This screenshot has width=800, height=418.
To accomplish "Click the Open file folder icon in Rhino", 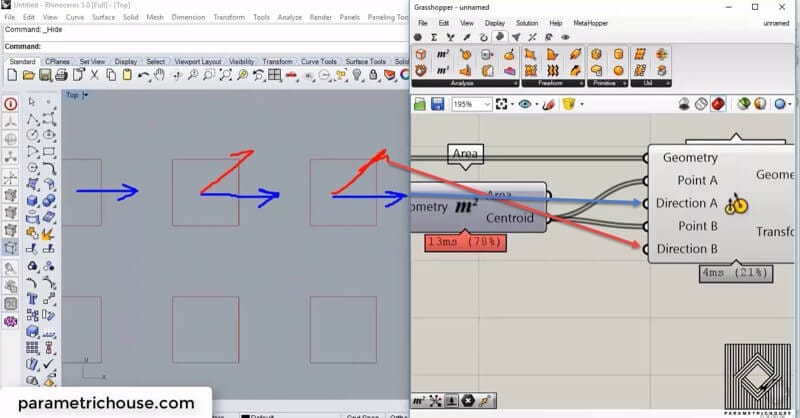I will tap(29, 75).
